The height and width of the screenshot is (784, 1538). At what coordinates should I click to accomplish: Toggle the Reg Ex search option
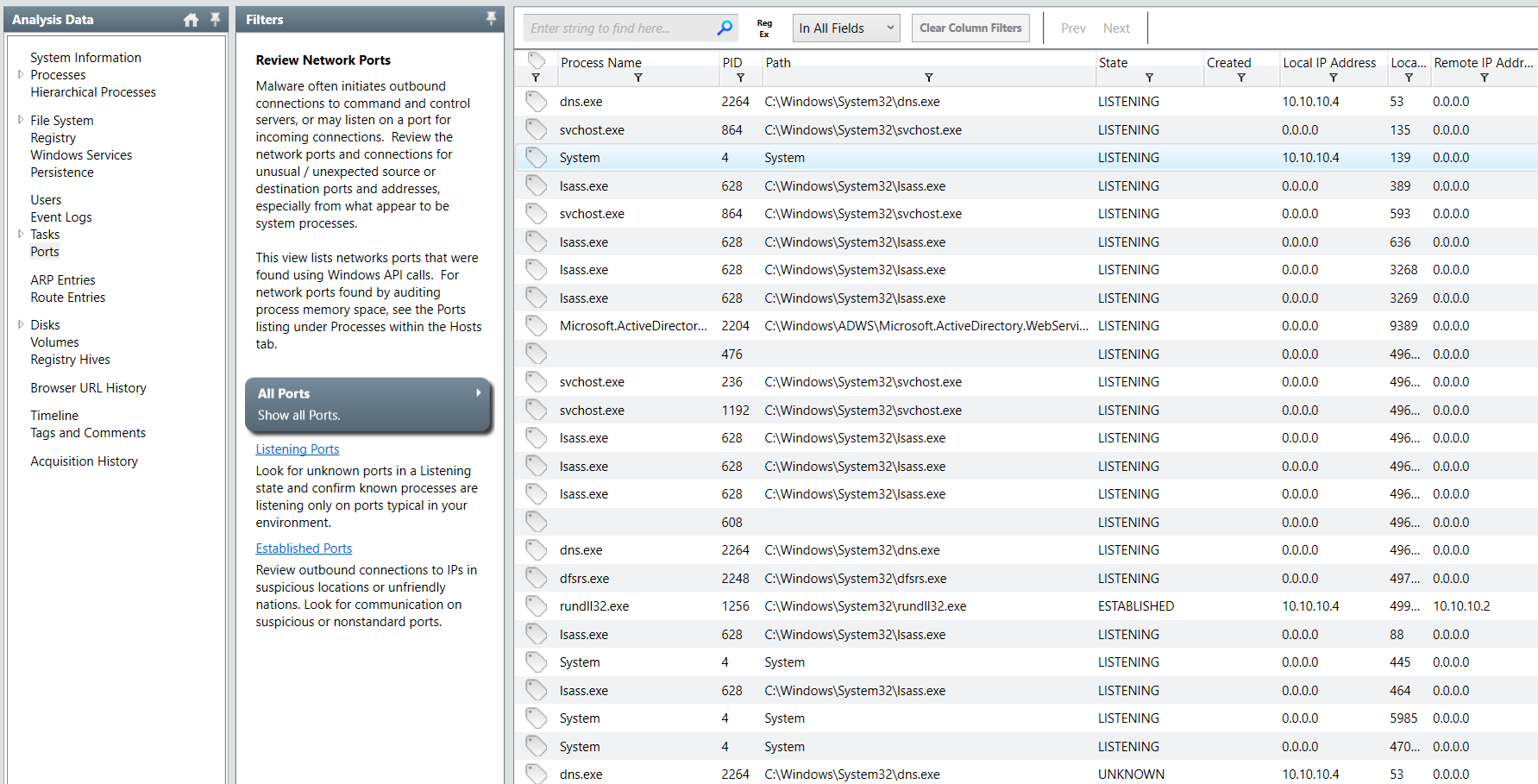click(764, 28)
